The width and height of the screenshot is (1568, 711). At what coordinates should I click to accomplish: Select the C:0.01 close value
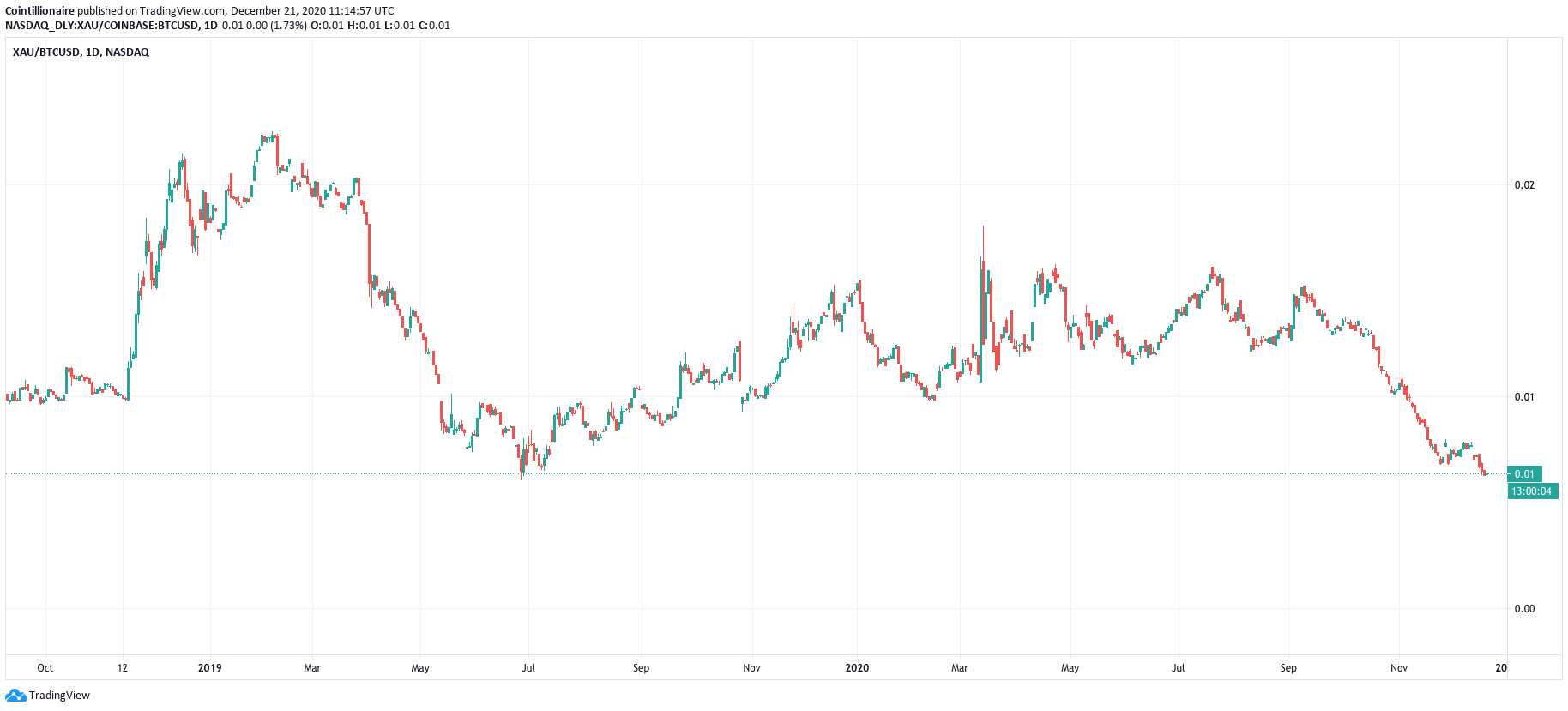coord(434,26)
